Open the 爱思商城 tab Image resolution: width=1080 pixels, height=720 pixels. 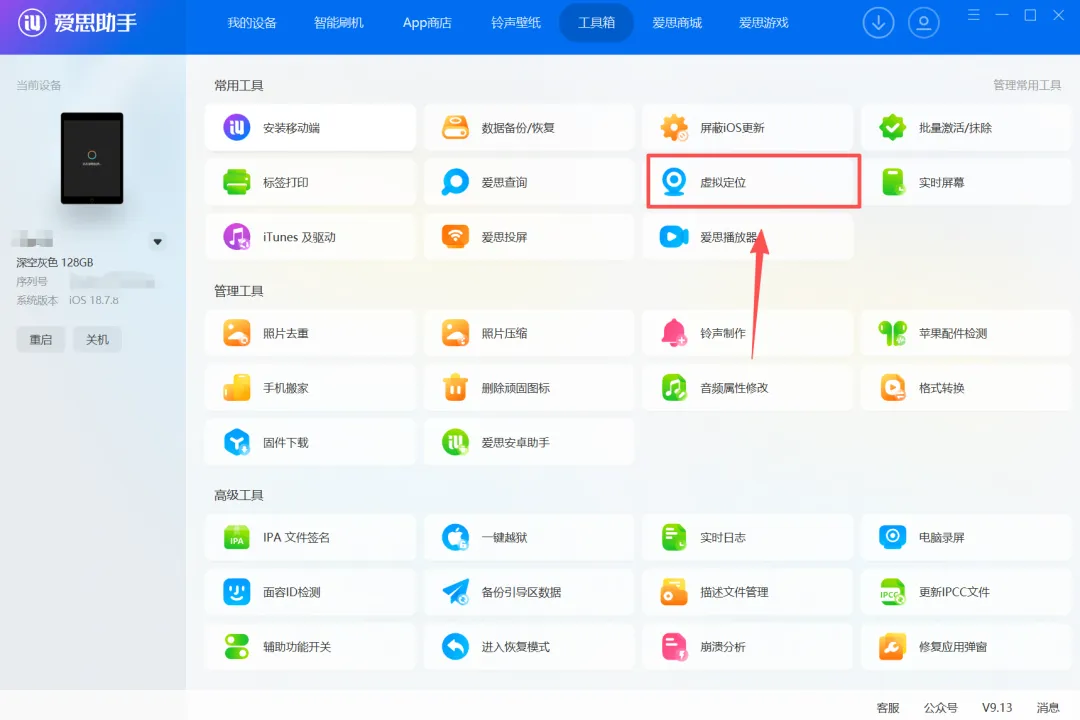677,23
